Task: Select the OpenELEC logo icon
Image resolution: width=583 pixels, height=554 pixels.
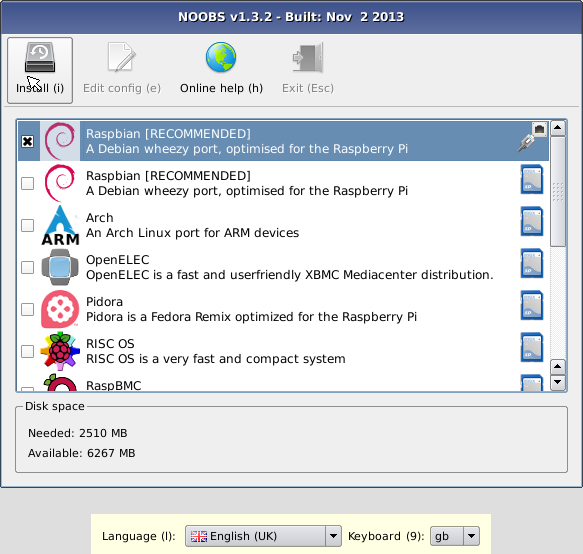Action: (60, 267)
